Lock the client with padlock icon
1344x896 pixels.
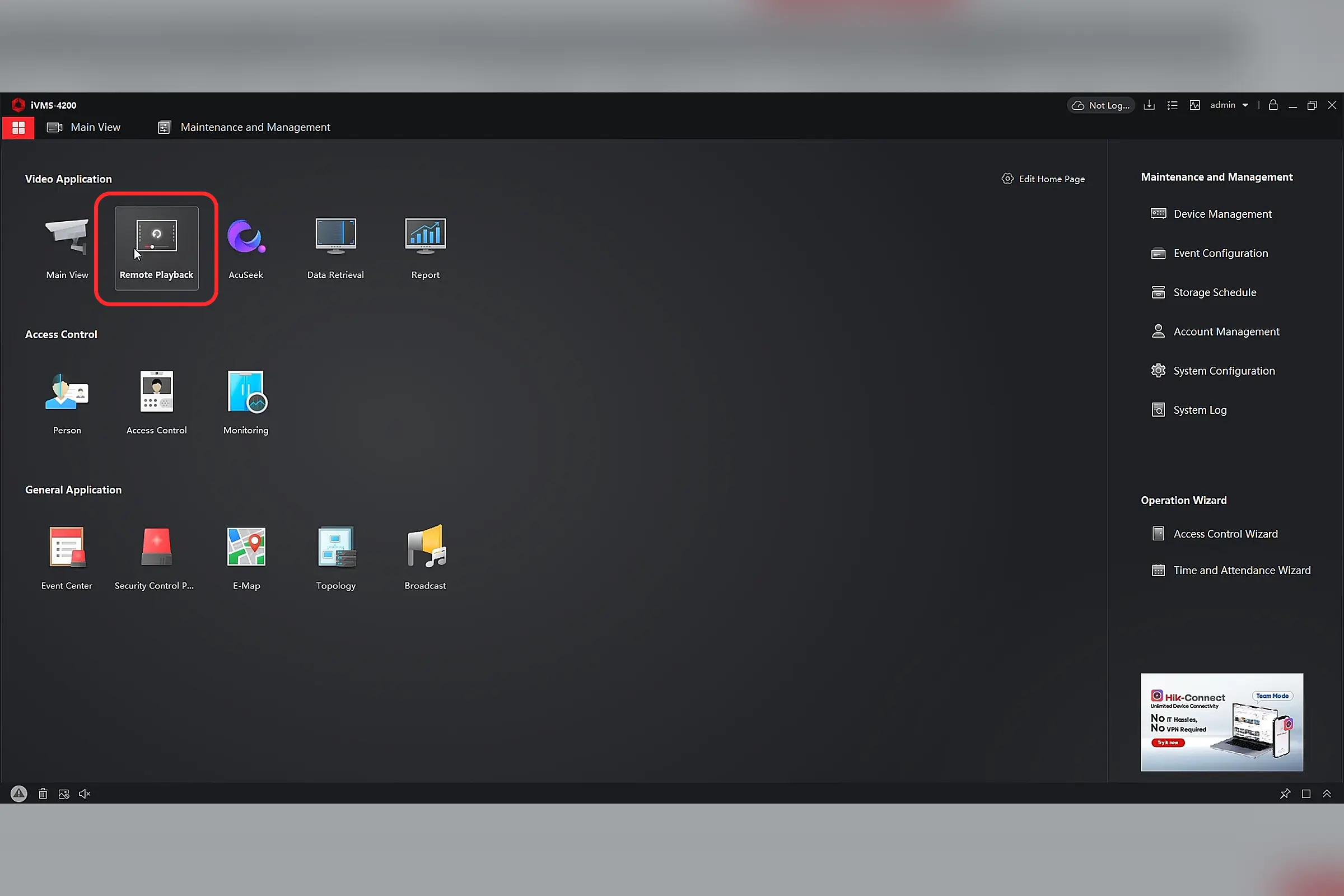pos(1273,105)
